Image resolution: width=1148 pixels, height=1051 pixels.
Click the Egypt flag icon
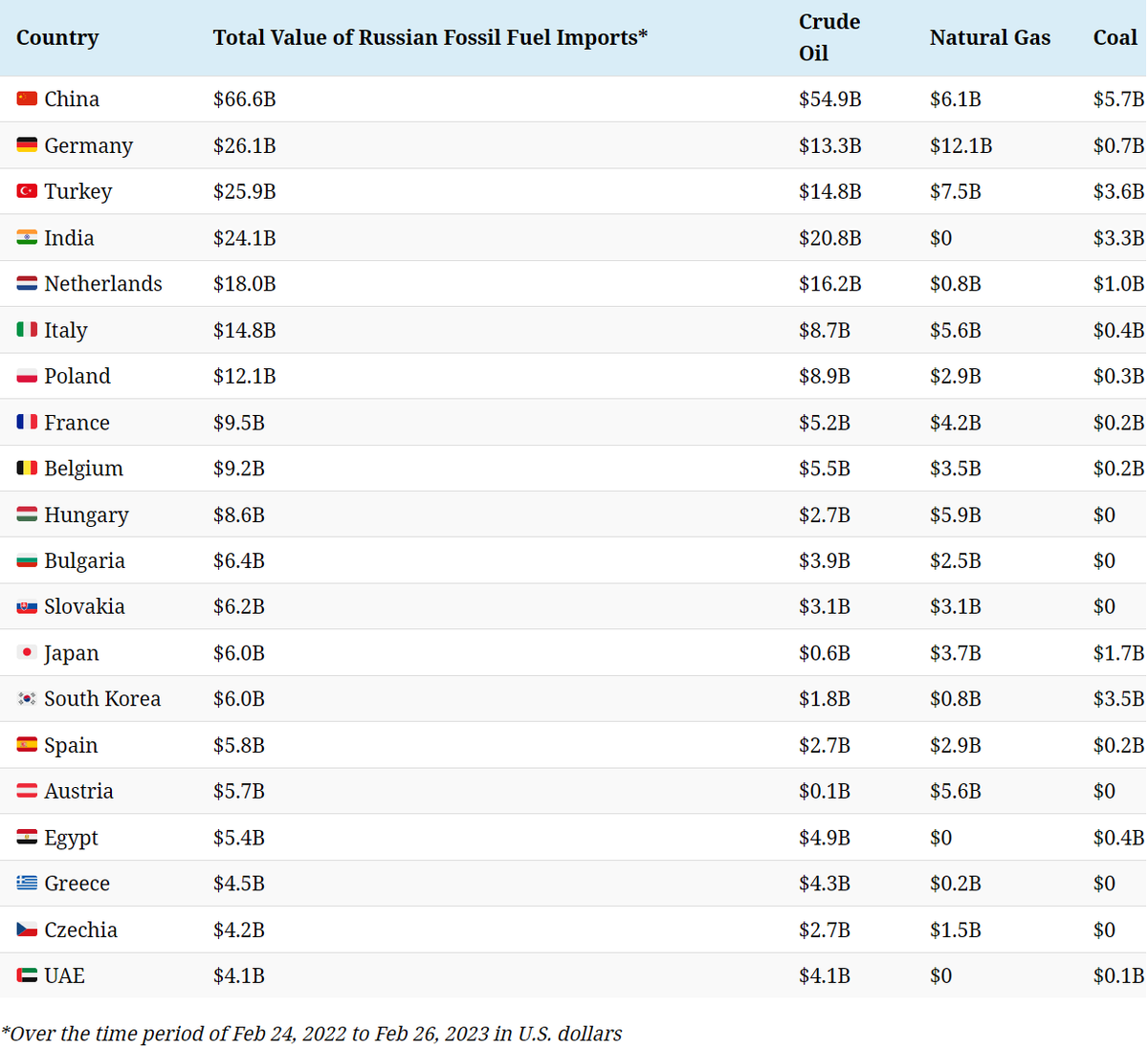click(x=27, y=838)
